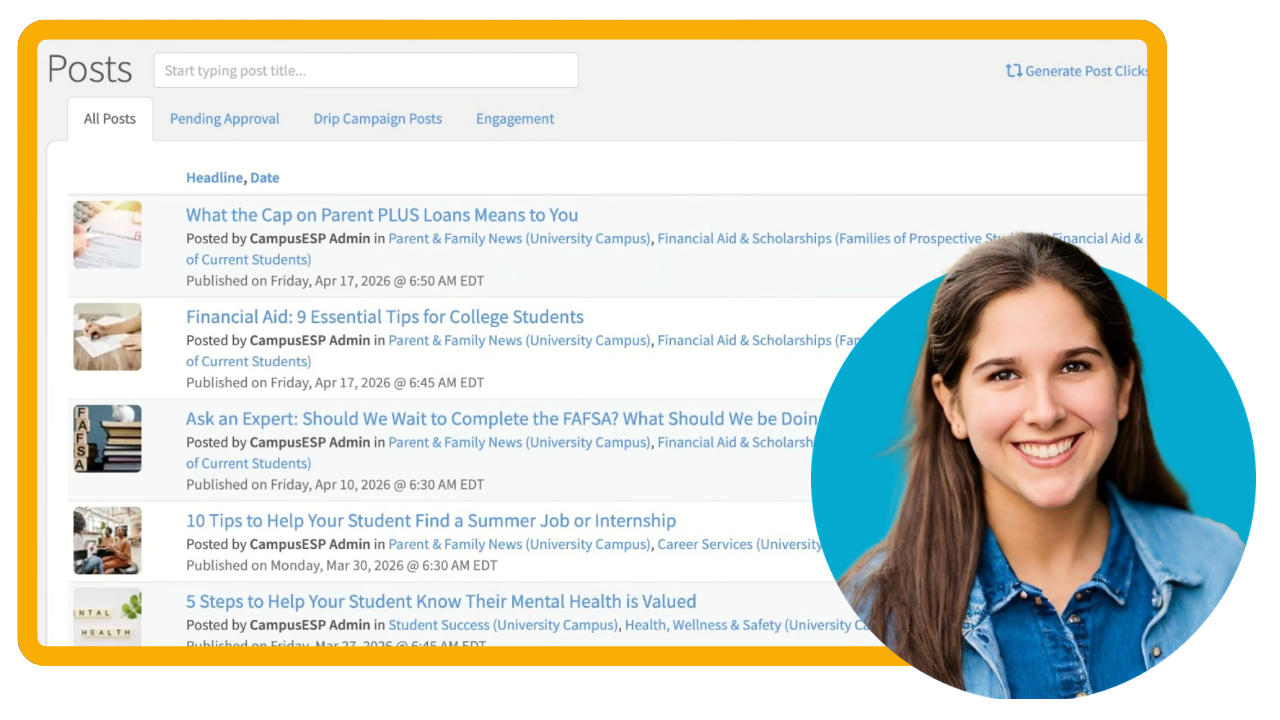Click 'Published on Friday, Apr 10, 2026 @ 6:30 AM EDT'
1280x720 pixels.
pyautogui.click(x=335, y=485)
